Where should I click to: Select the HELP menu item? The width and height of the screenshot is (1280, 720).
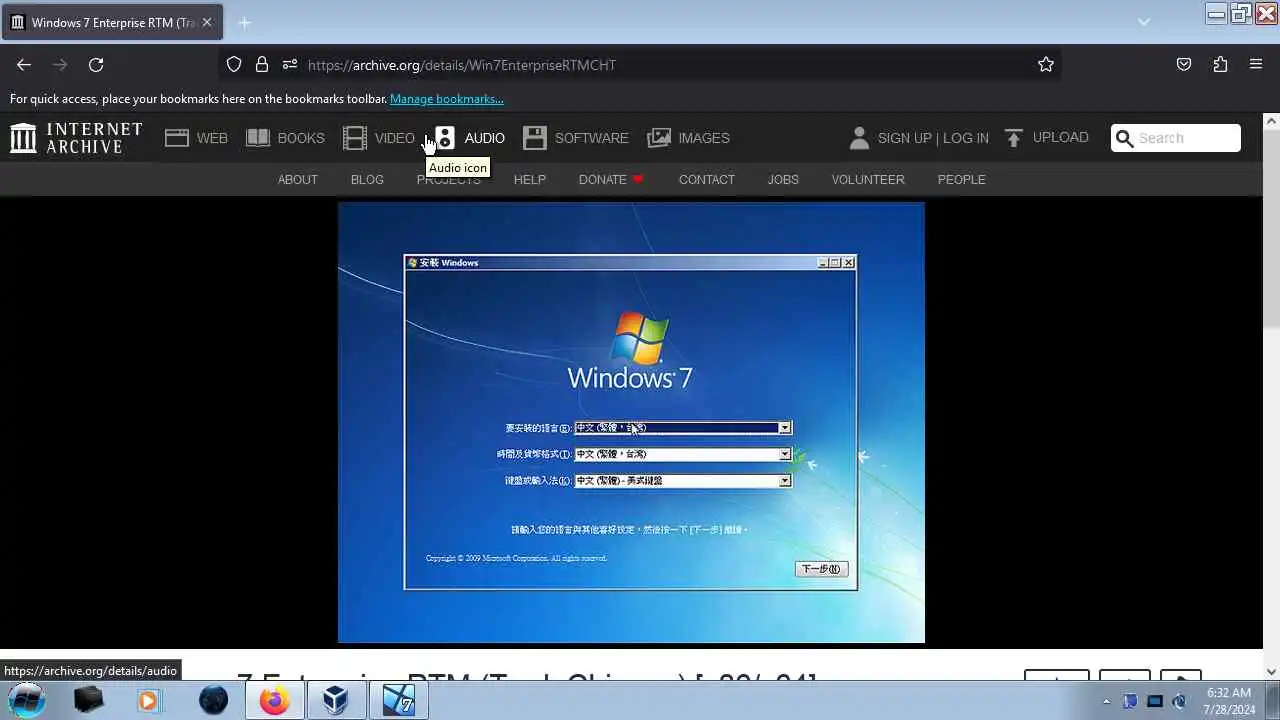click(530, 180)
